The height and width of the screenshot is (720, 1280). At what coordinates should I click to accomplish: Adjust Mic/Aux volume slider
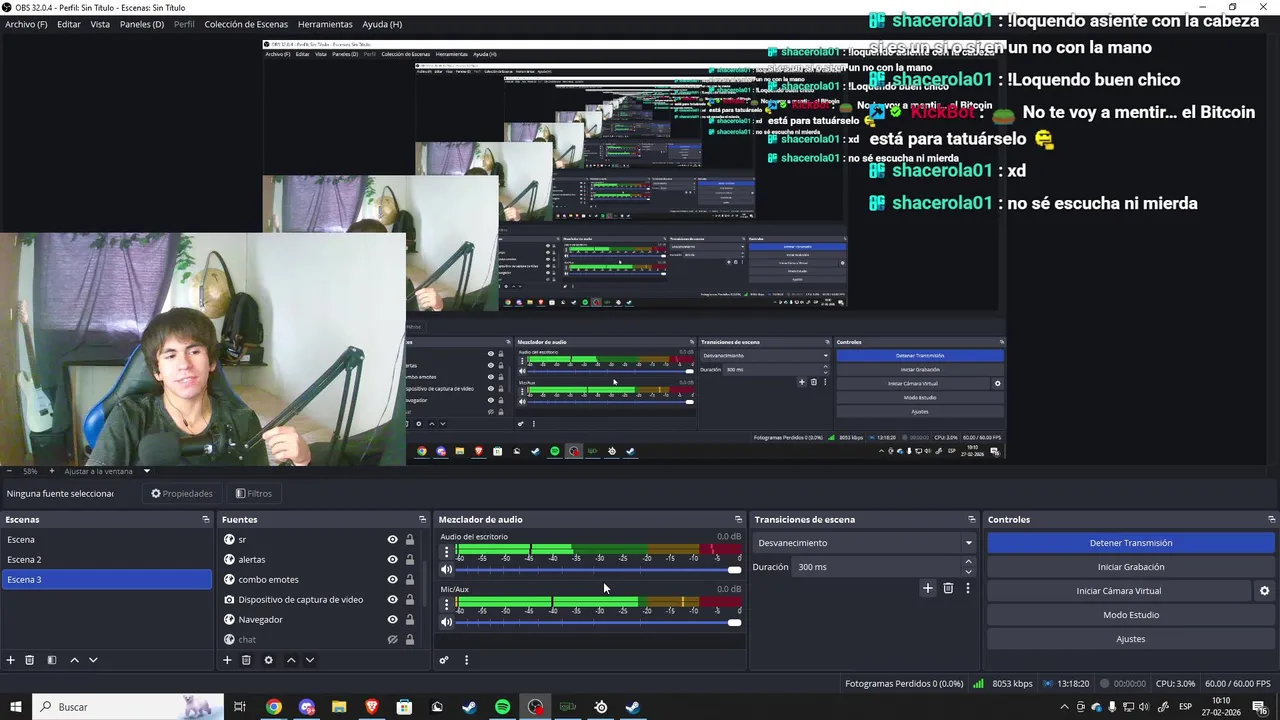[x=598, y=622]
